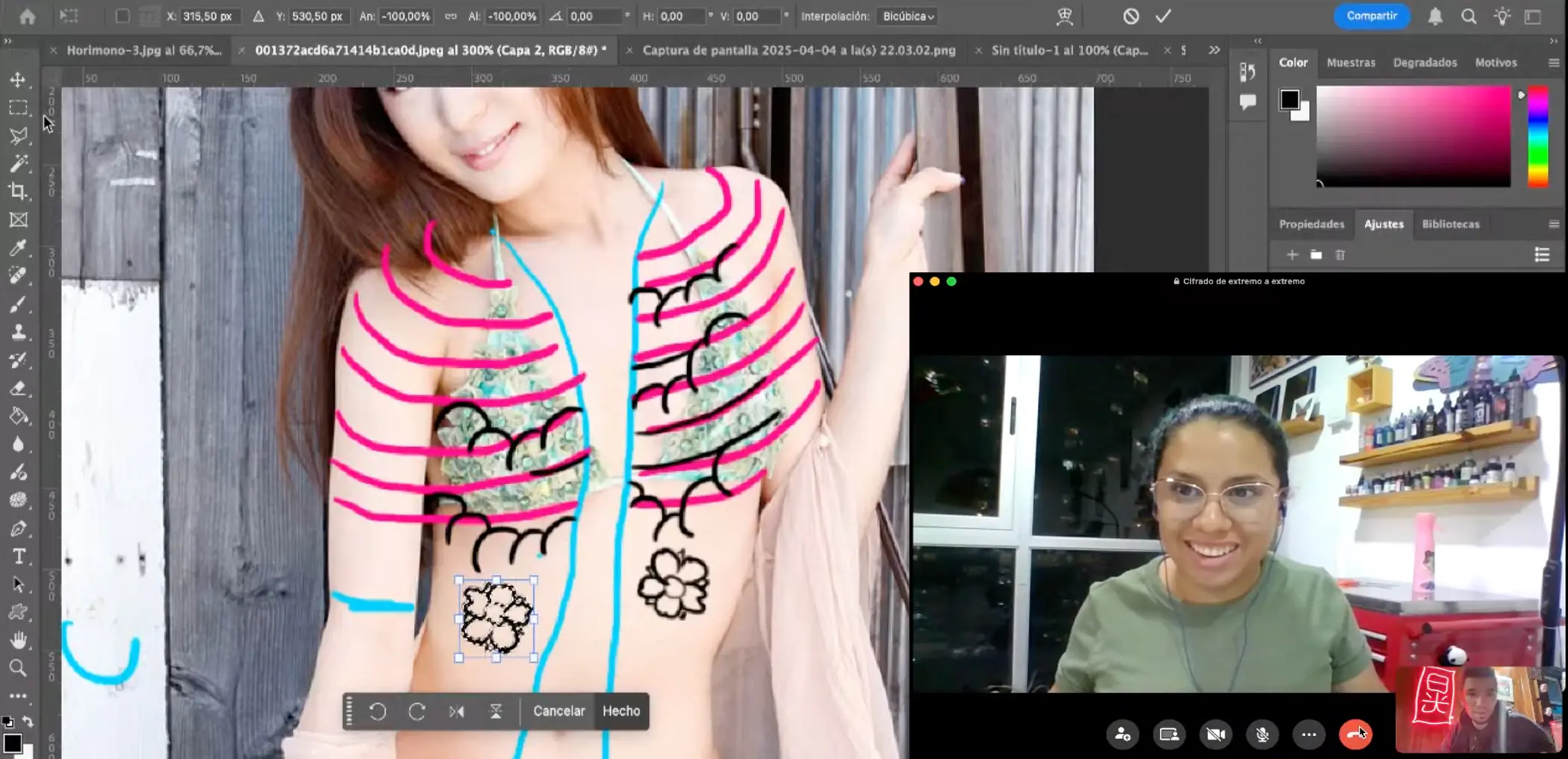Click the Cancelar button
Image resolution: width=1568 pixels, height=759 pixels.
[559, 711]
